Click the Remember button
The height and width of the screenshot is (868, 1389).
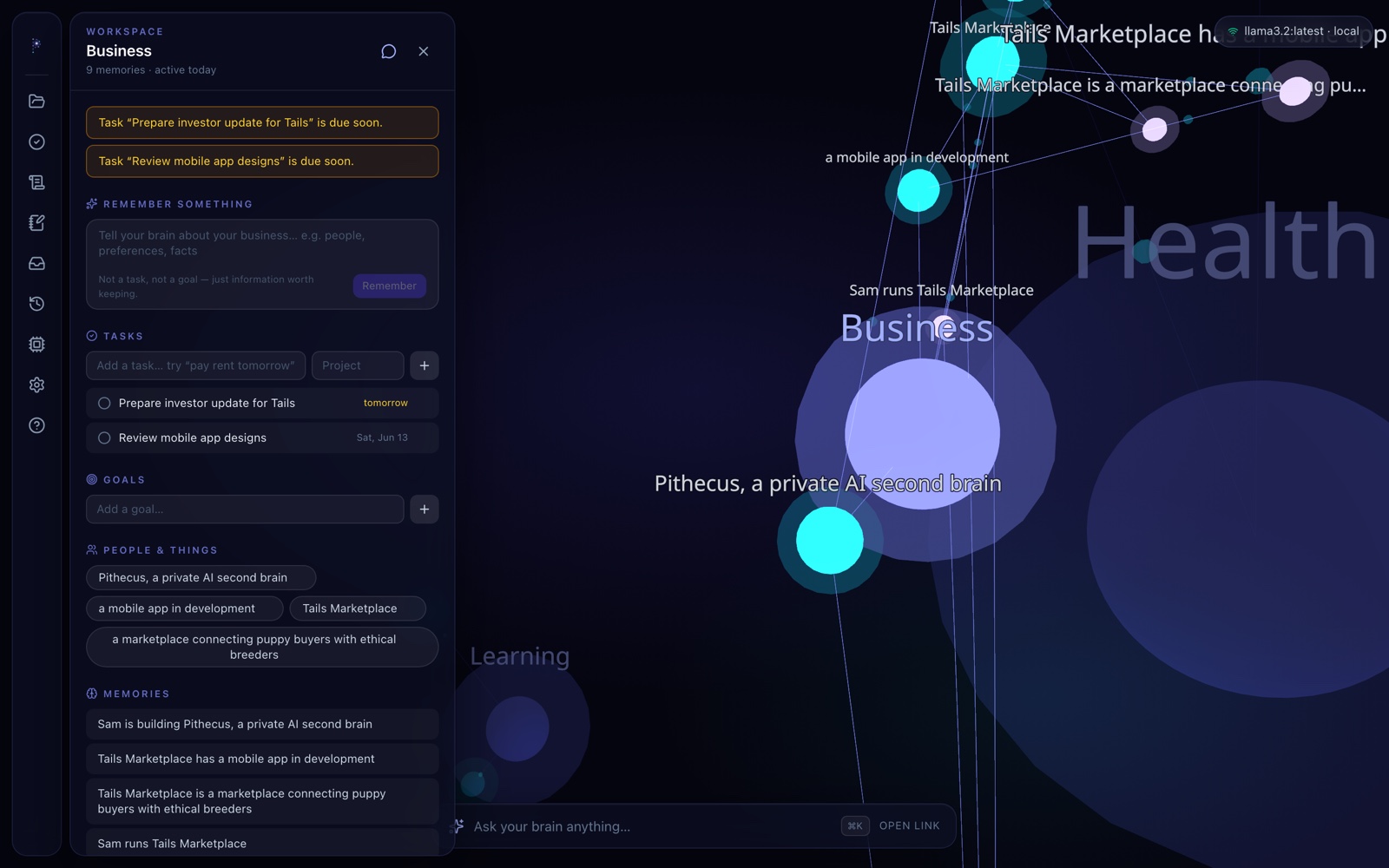click(x=389, y=286)
